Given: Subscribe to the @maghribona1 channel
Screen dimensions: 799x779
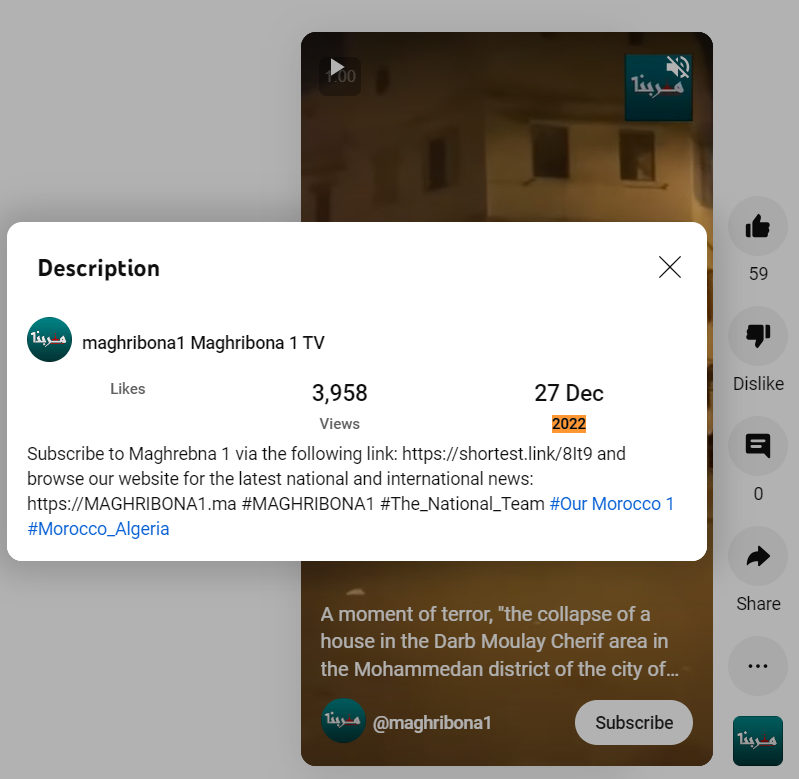Looking at the screenshot, I should click(x=634, y=722).
